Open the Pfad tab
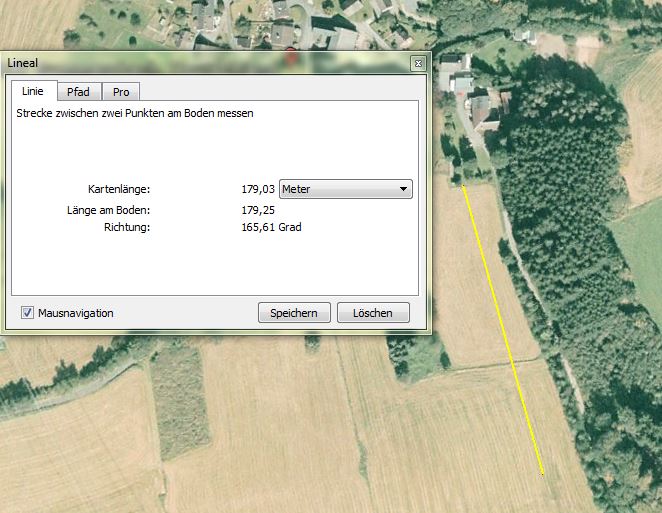Screen dimensions: 662x513 coord(78,92)
